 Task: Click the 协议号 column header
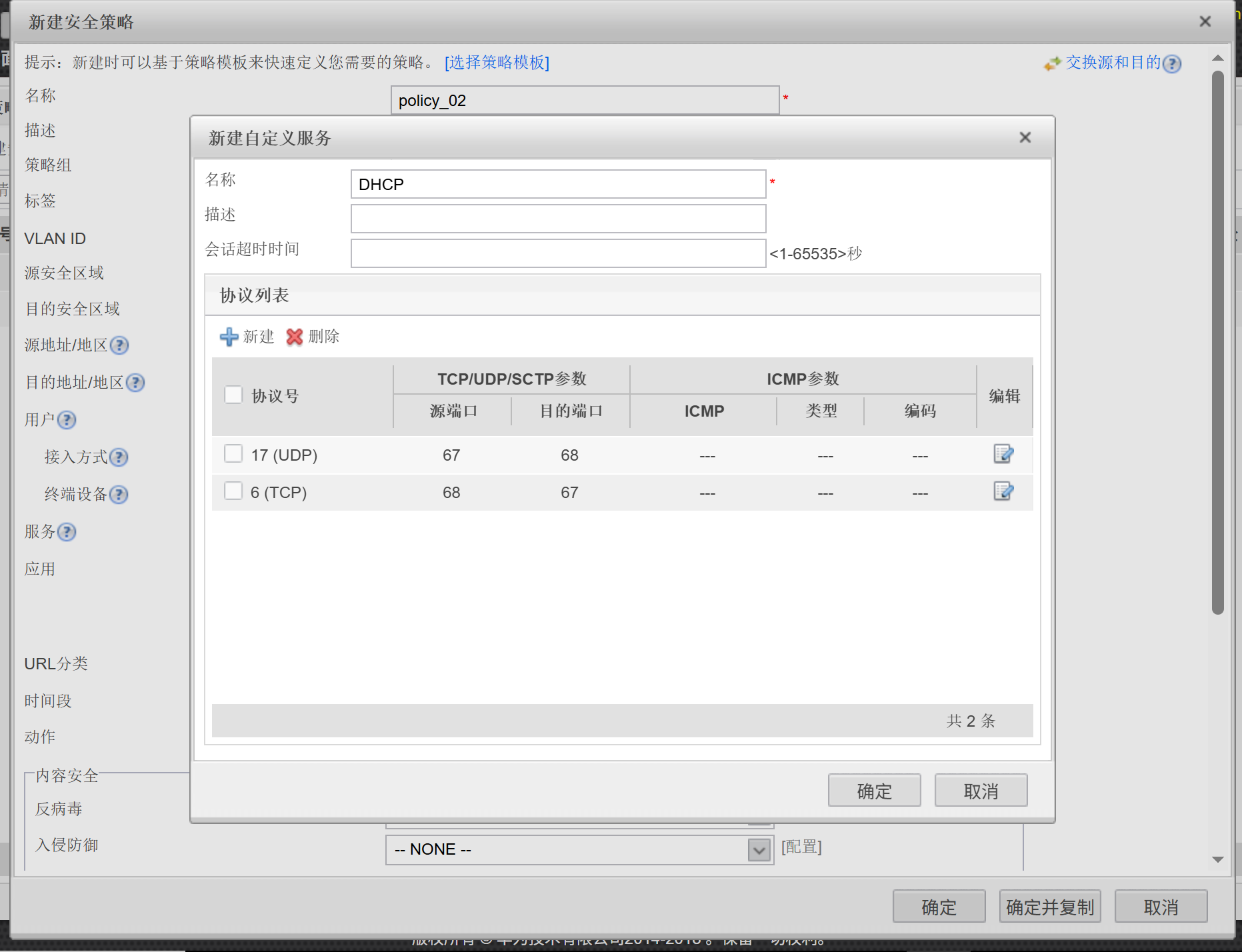coord(275,396)
